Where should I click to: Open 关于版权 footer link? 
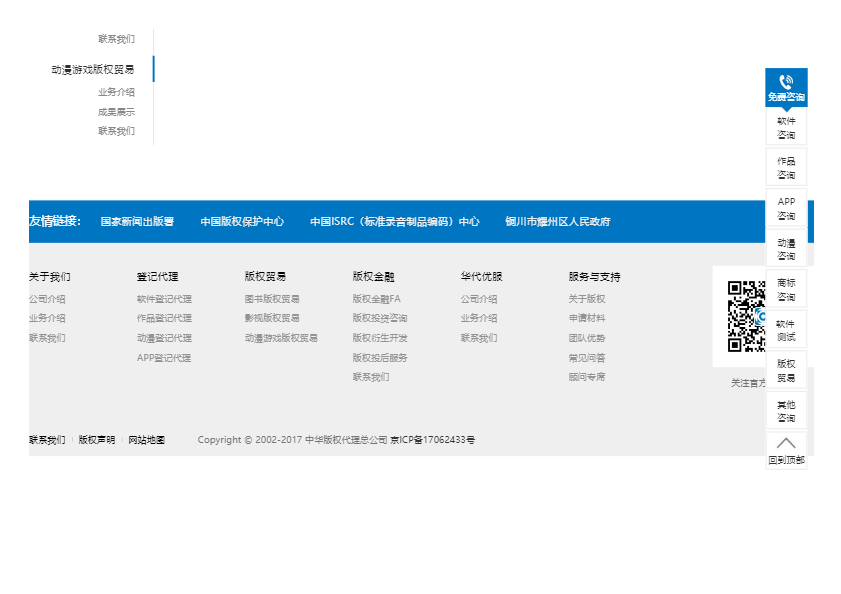click(x=587, y=299)
